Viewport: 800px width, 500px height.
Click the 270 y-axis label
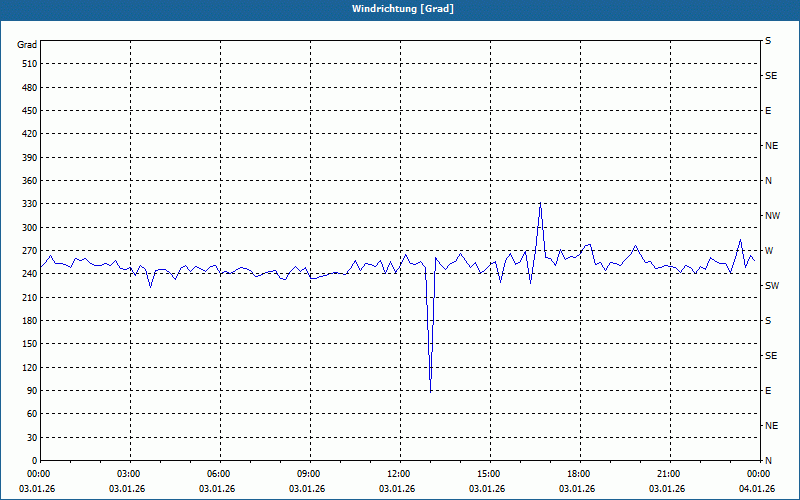pos(30,251)
